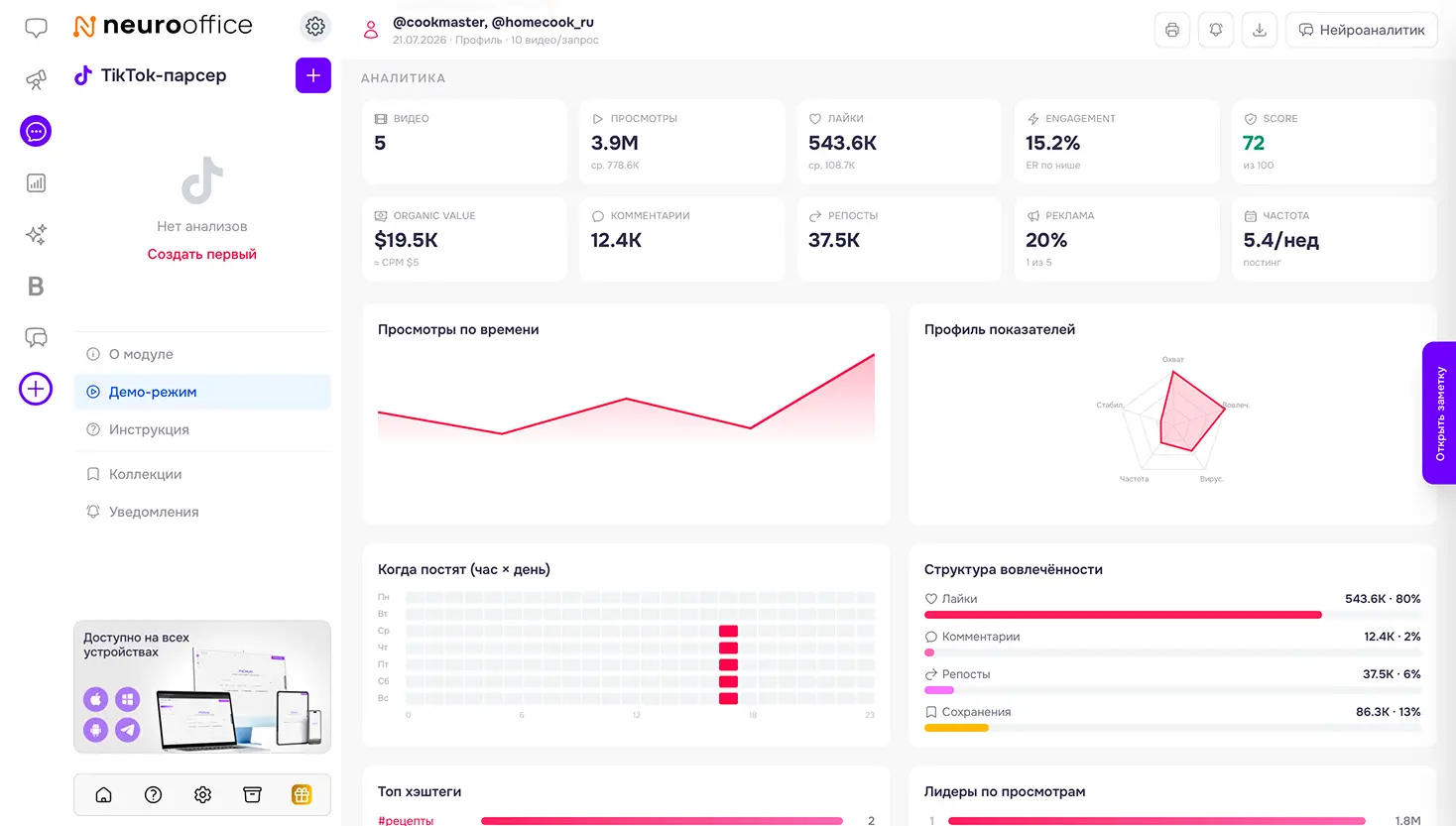Screen dimensions: 1456x826
Task: Click the Organic Value $19.5K card
Action: pos(464,238)
